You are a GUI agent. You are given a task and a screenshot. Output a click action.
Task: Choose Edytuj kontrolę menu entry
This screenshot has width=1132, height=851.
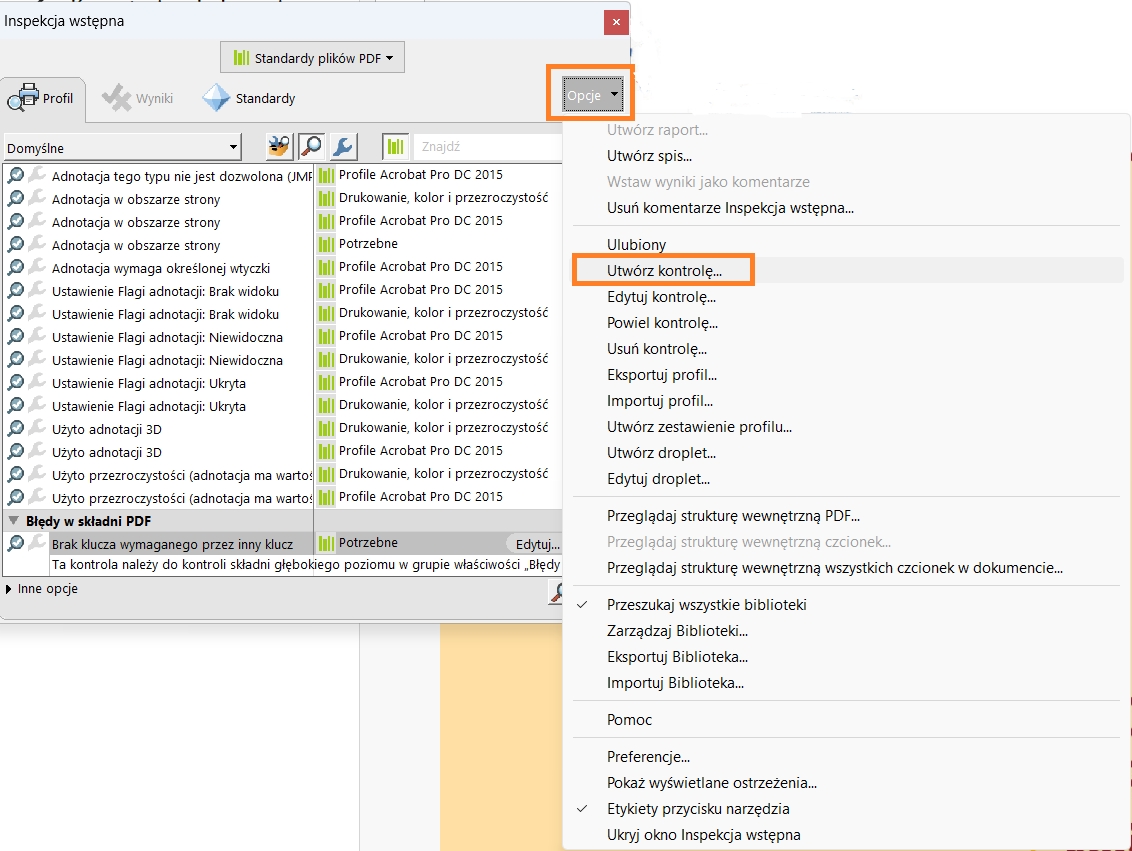click(x=661, y=297)
